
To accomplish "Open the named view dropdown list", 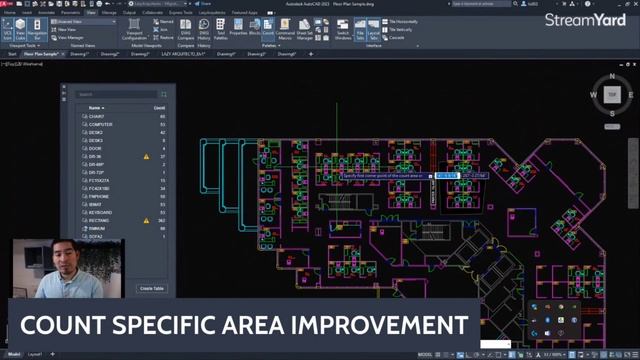I will [x=83, y=22].
